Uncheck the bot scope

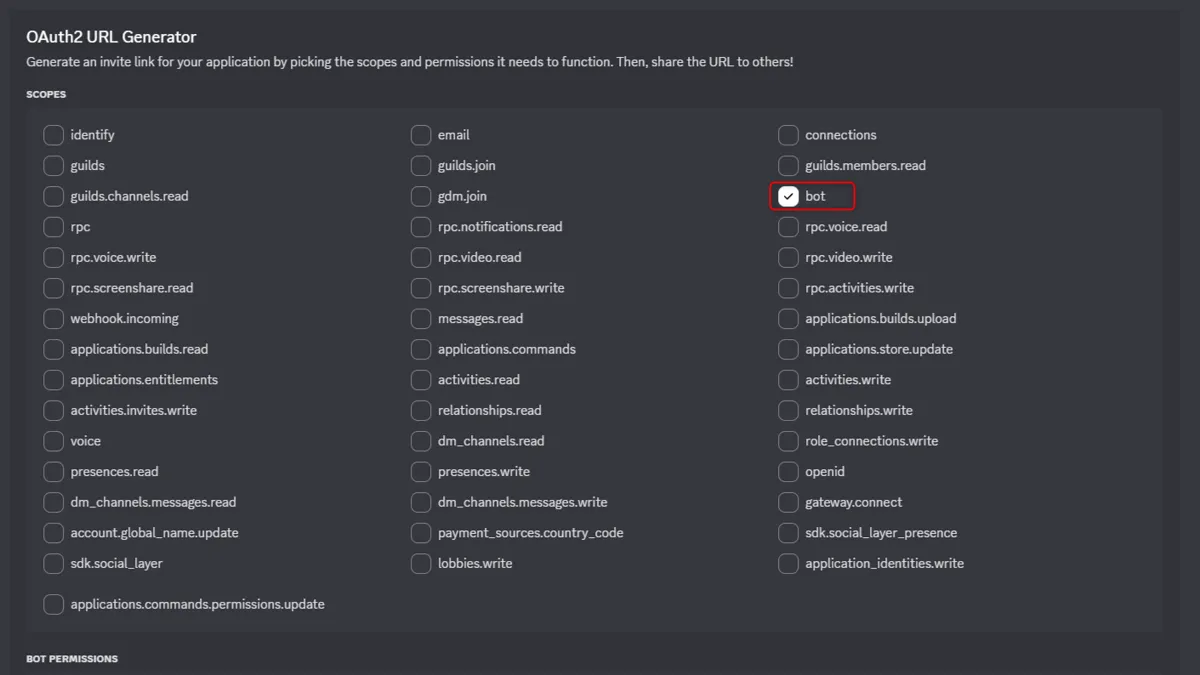[x=787, y=196]
